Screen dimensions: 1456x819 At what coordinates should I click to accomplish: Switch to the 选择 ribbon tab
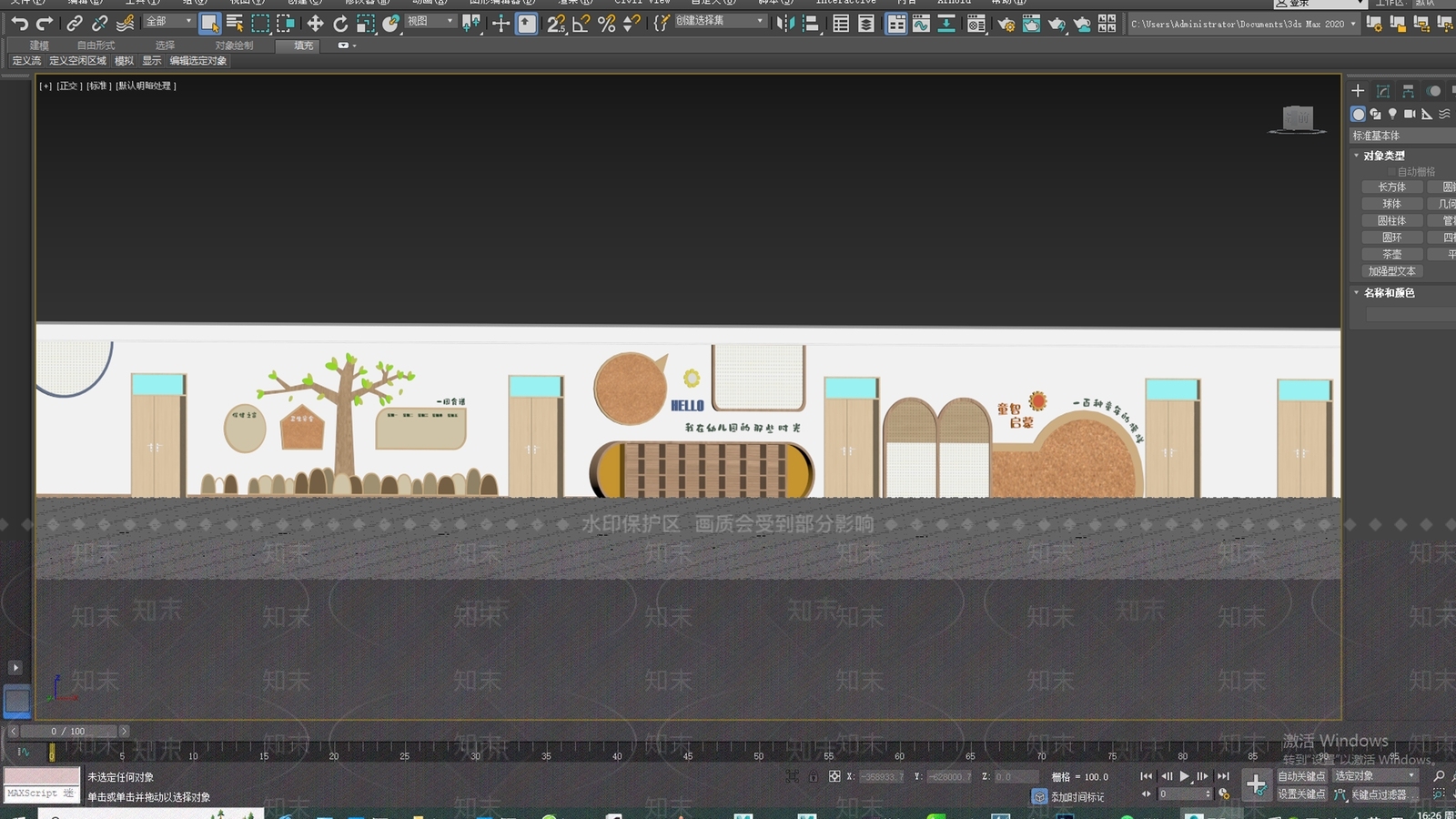pyautogui.click(x=165, y=45)
